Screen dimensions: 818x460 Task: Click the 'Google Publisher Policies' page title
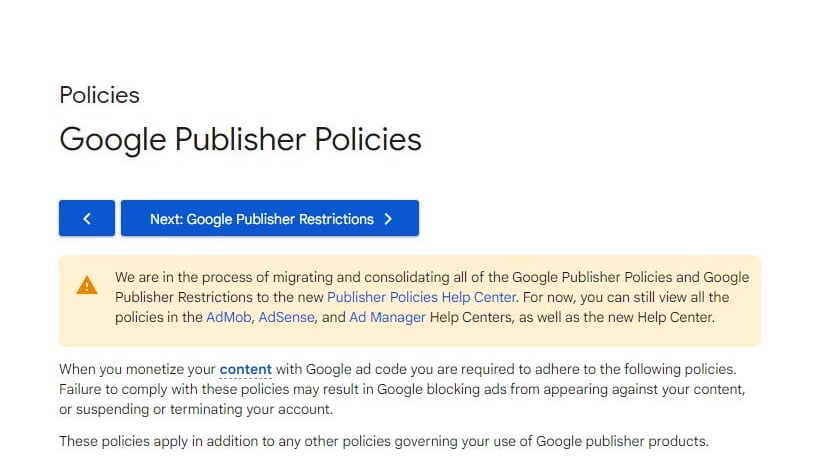pyautogui.click(x=240, y=140)
